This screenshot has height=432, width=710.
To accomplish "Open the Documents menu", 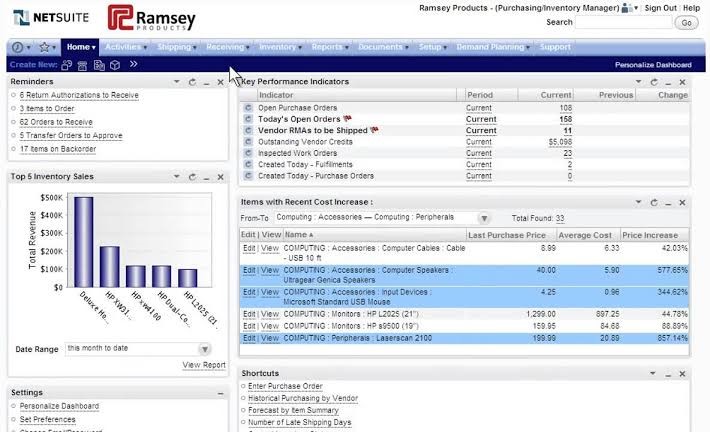I will coord(383,47).
